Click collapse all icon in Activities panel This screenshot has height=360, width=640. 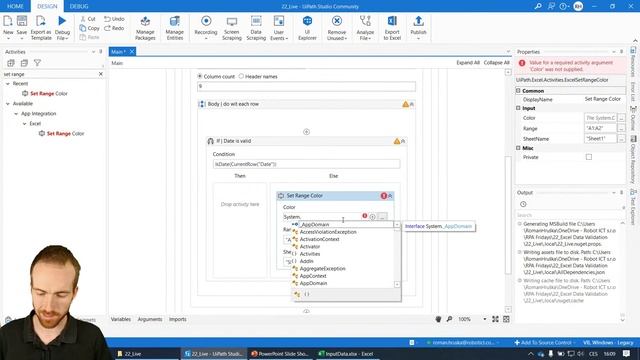[24, 63]
